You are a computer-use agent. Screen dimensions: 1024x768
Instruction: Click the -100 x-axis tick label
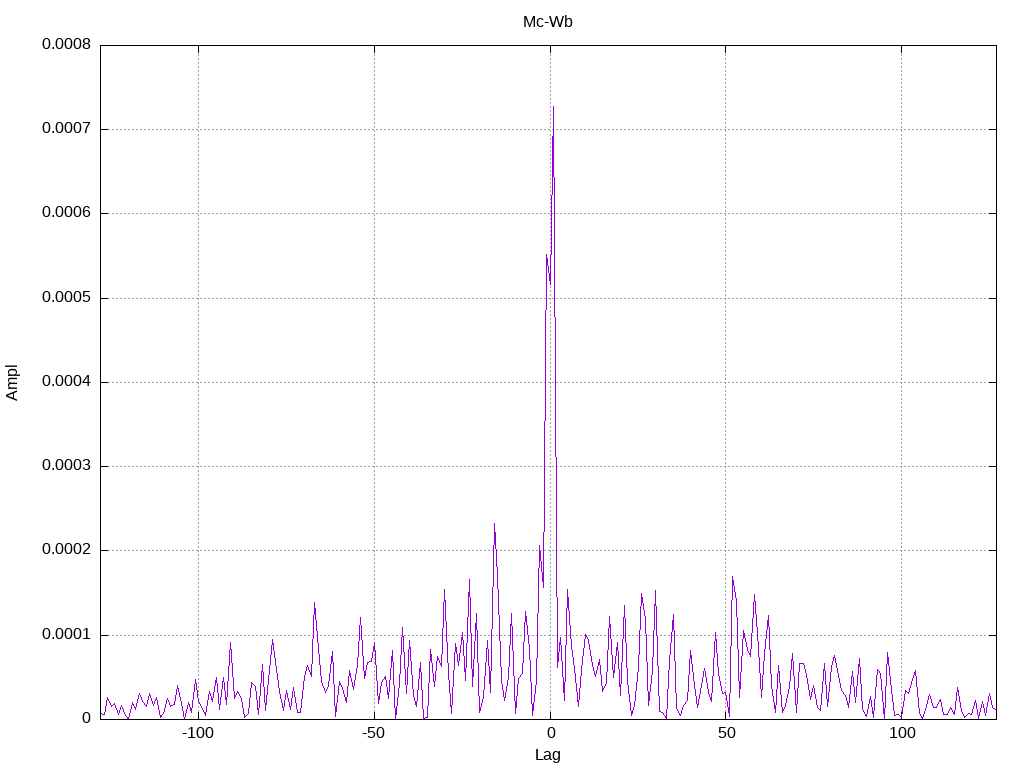[198, 733]
